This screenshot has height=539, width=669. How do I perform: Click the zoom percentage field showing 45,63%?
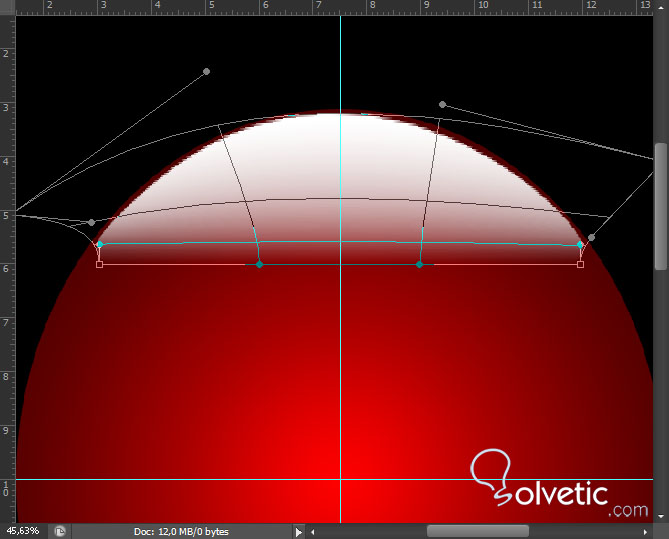(x=23, y=531)
